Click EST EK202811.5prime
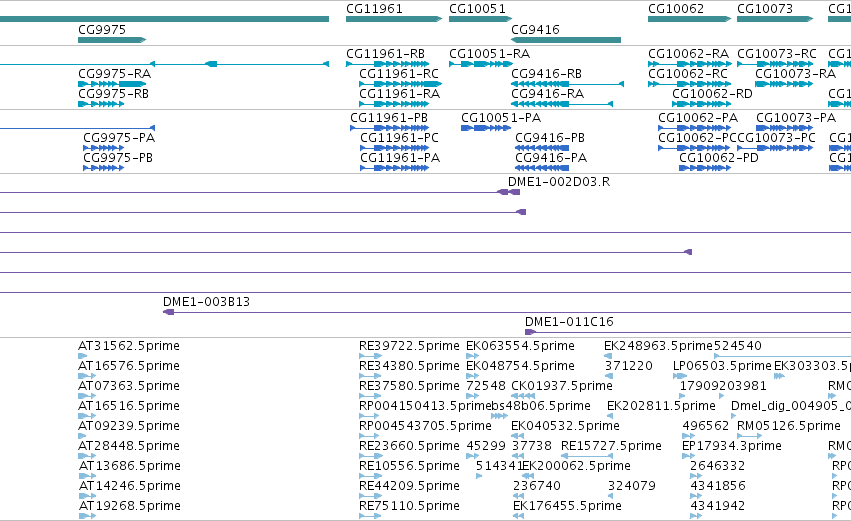Image resolution: width=851 pixels, height=521 pixels. 609,416
